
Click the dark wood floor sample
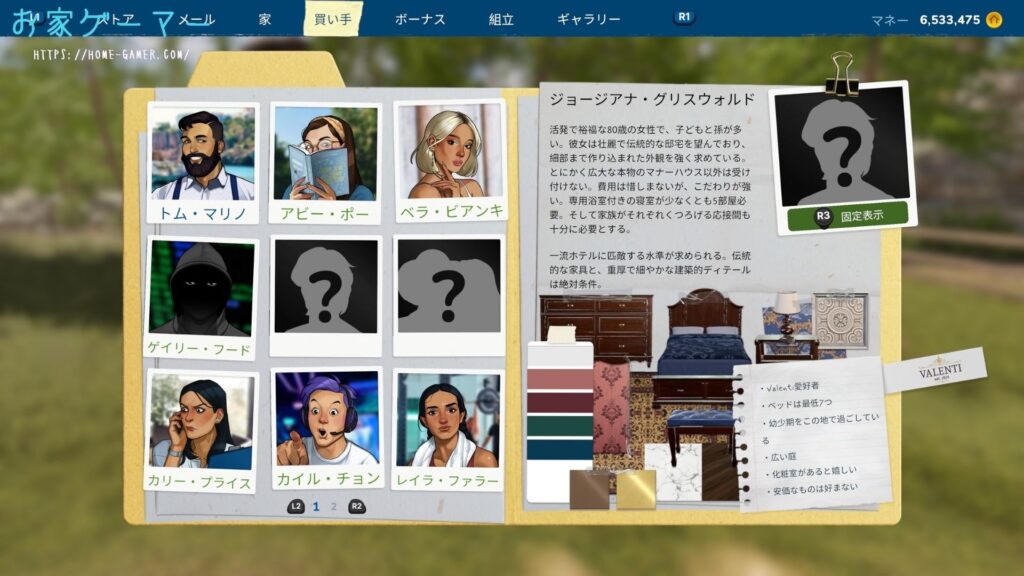(x=720, y=473)
